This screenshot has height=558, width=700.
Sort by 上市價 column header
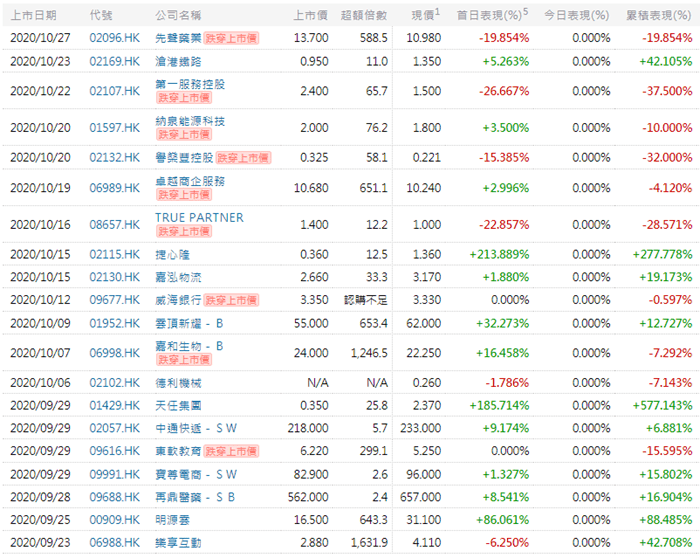(311, 16)
